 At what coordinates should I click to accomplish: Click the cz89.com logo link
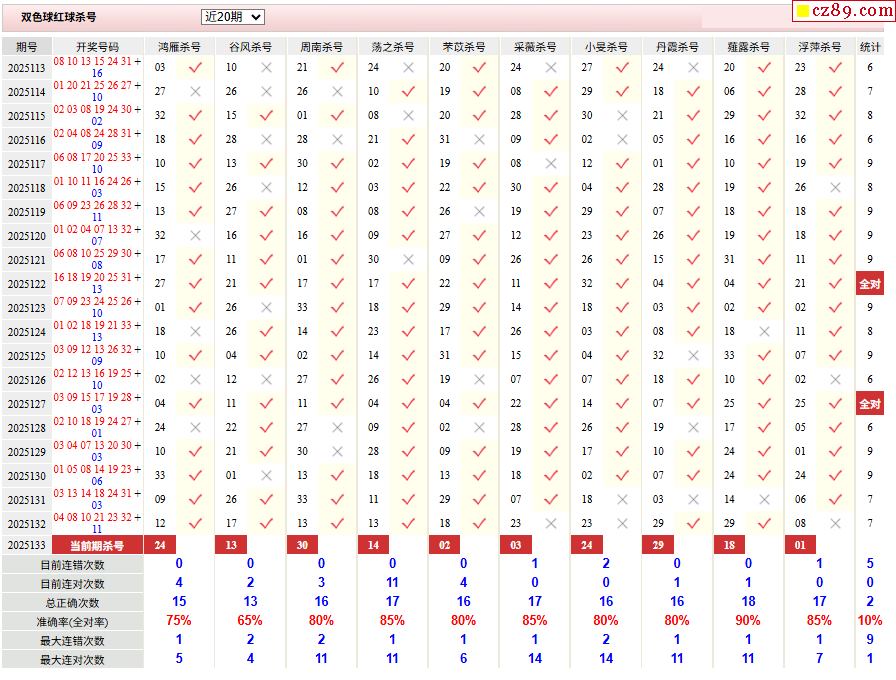(x=843, y=11)
